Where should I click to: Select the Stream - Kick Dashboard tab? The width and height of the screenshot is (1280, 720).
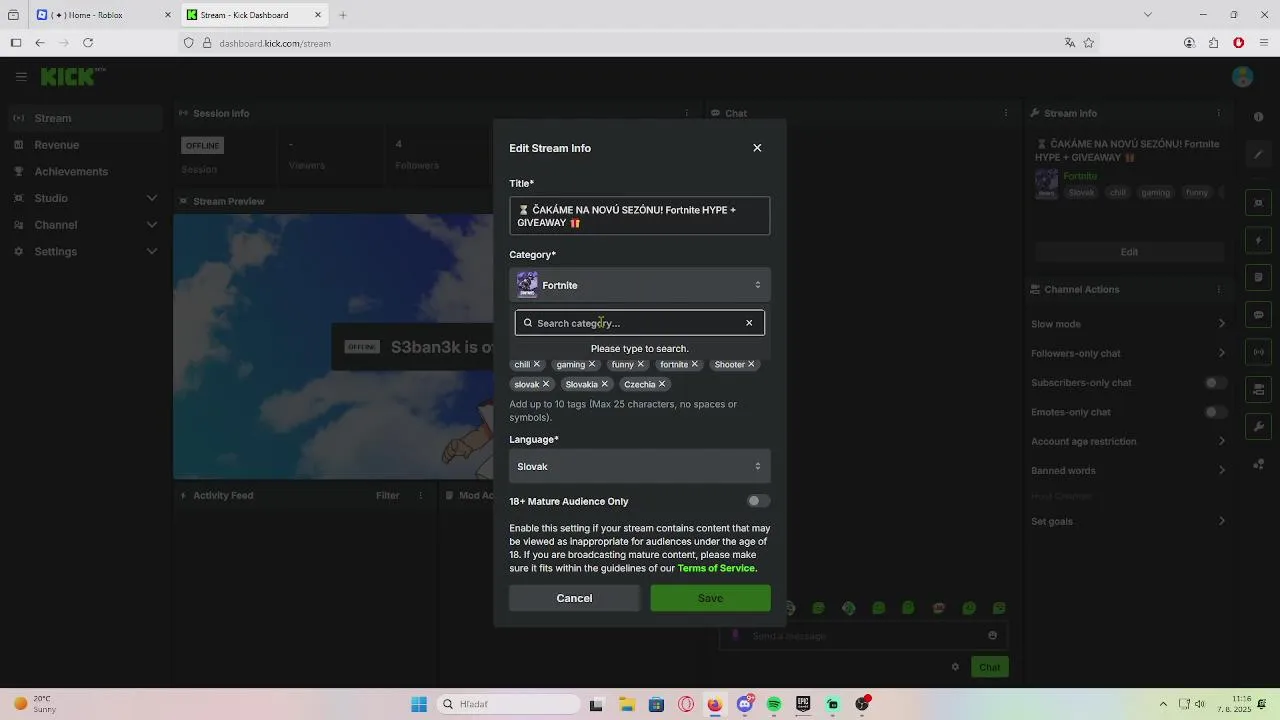[x=254, y=15]
